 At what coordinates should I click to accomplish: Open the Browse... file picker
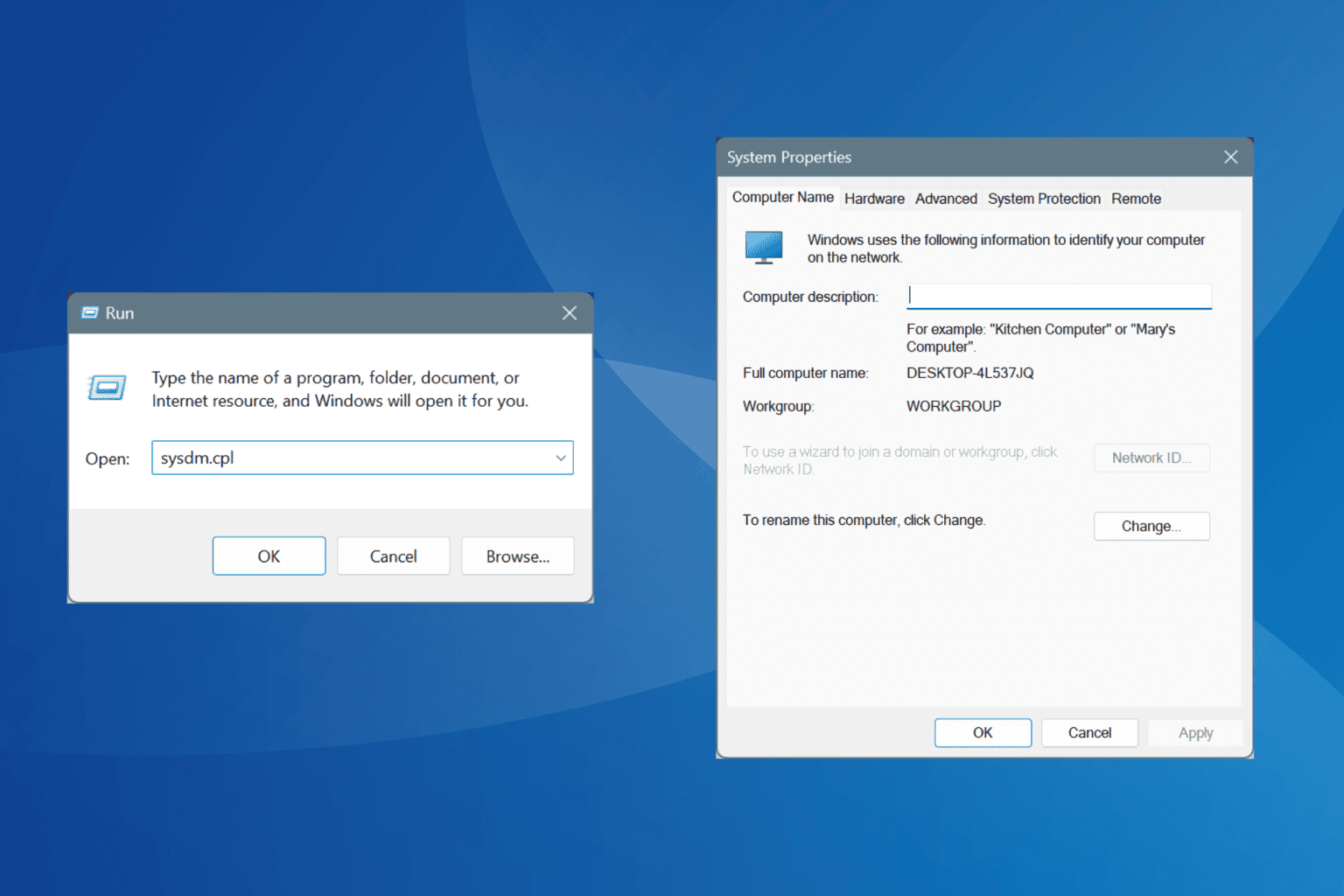click(x=518, y=556)
